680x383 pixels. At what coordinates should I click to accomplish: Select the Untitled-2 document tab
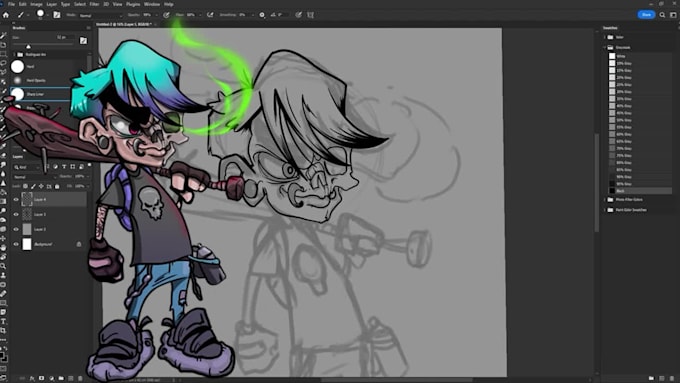(124, 24)
